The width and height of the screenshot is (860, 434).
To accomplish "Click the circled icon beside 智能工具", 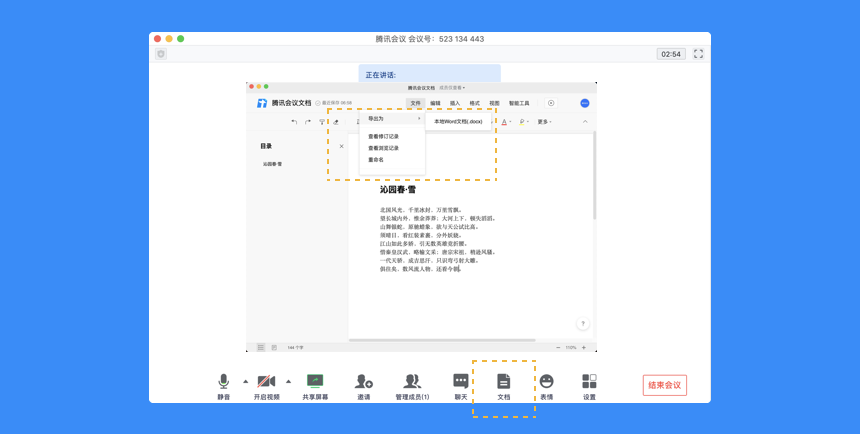I will tap(551, 103).
